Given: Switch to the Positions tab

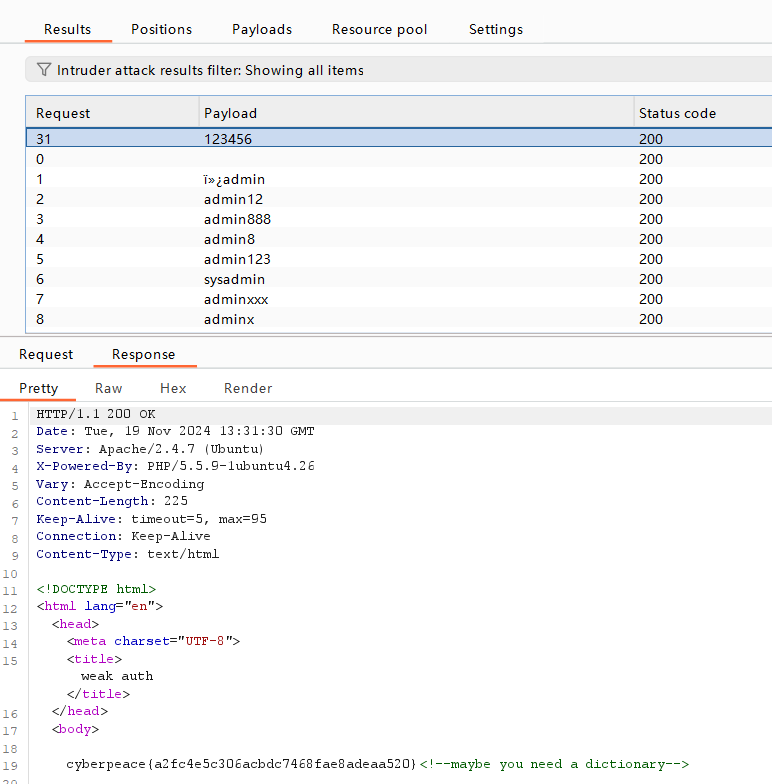Looking at the screenshot, I should tap(162, 30).
